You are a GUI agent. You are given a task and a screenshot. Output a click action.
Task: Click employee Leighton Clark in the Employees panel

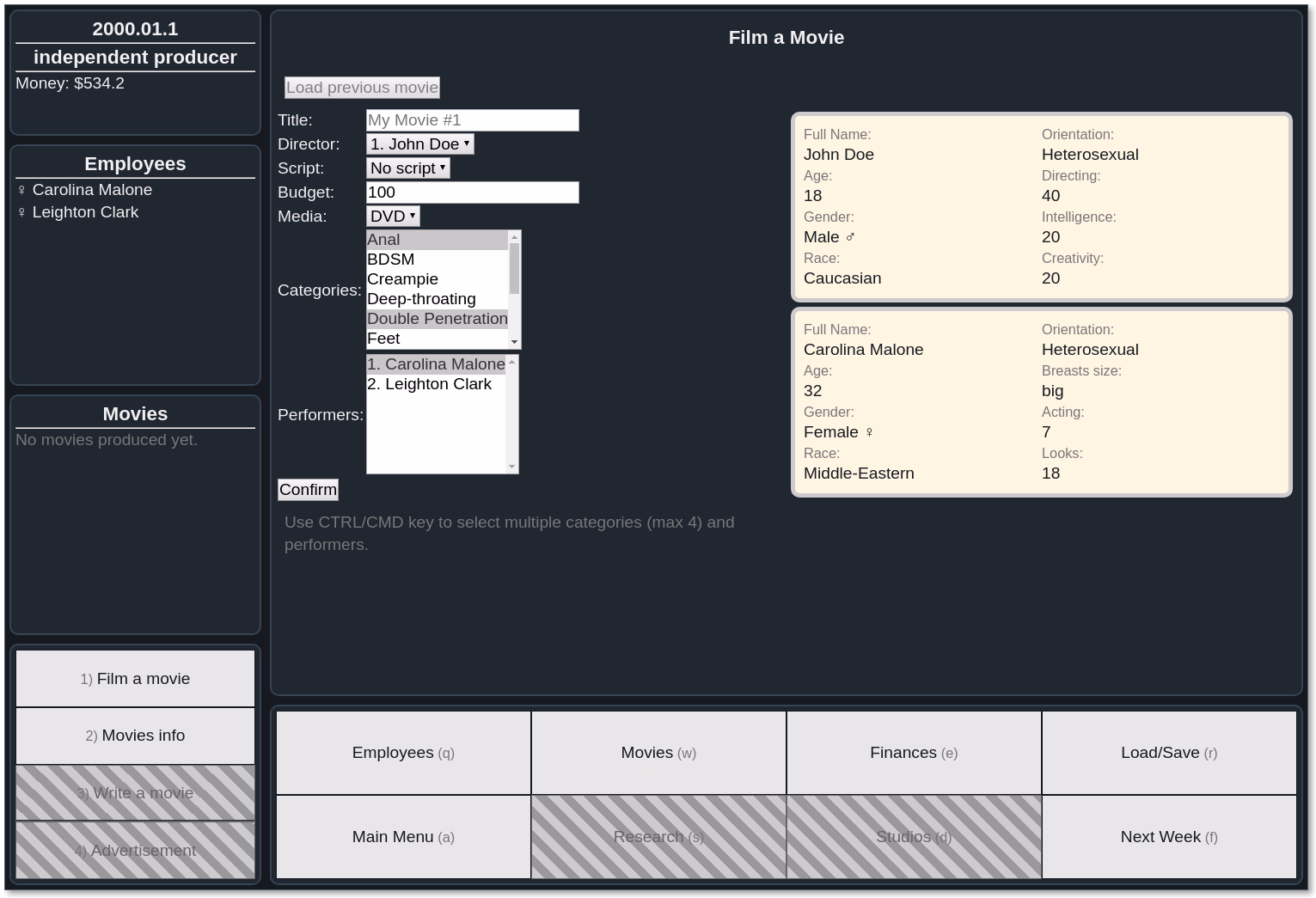[85, 212]
